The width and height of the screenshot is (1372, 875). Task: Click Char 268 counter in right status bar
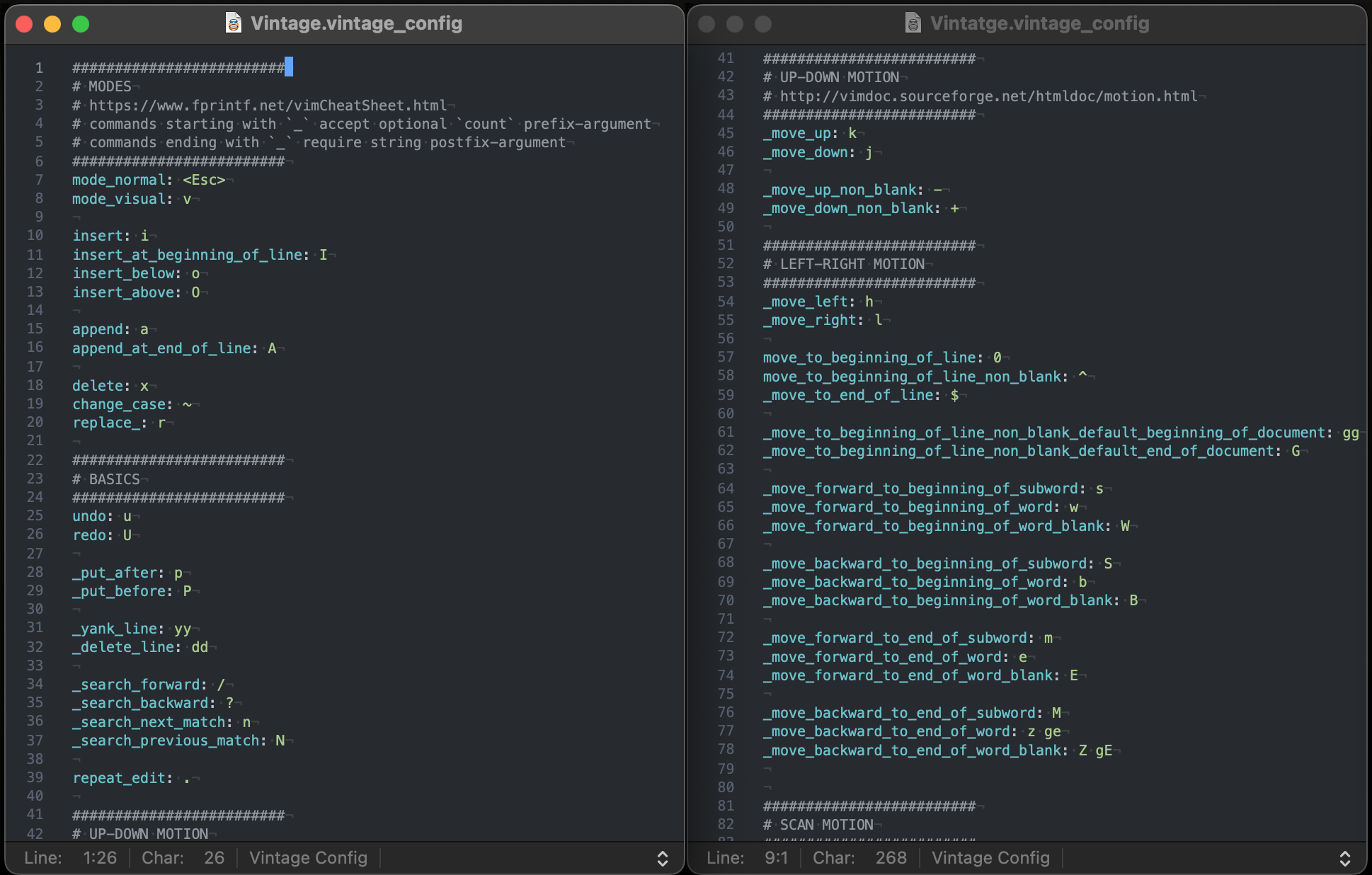859,858
